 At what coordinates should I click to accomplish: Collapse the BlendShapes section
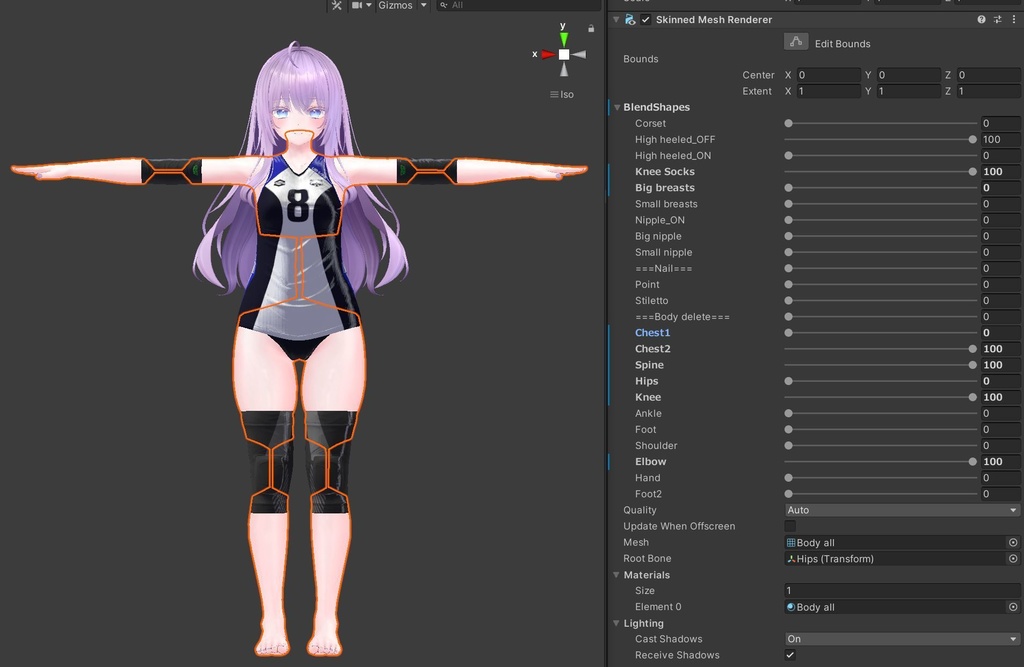click(617, 107)
